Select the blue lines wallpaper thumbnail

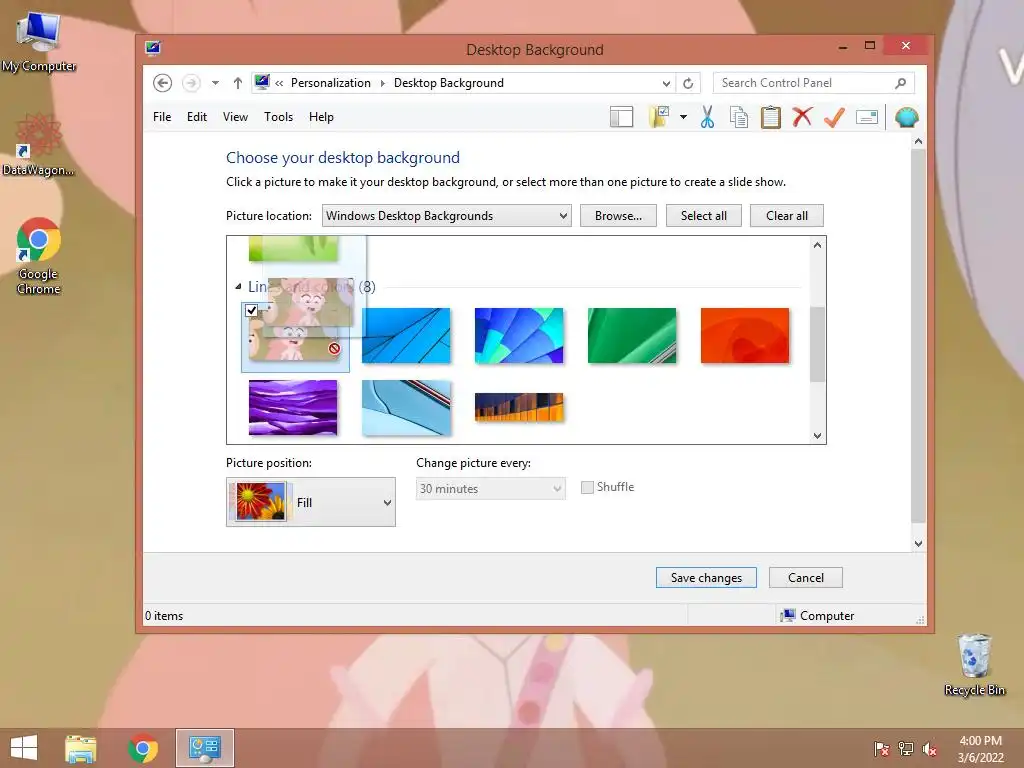click(x=406, y=336)
